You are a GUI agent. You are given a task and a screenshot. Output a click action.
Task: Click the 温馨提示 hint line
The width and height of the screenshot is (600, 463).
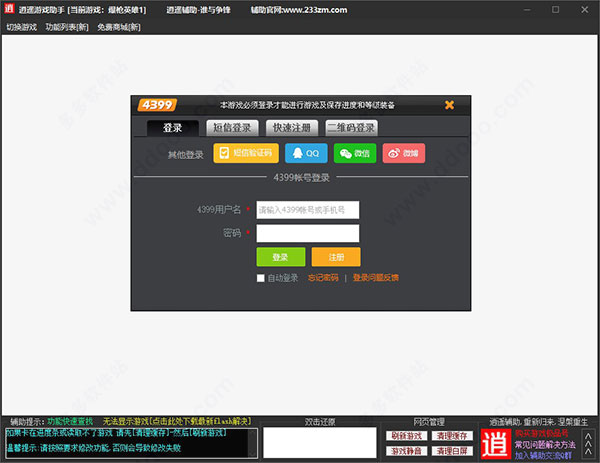point(94,448)
